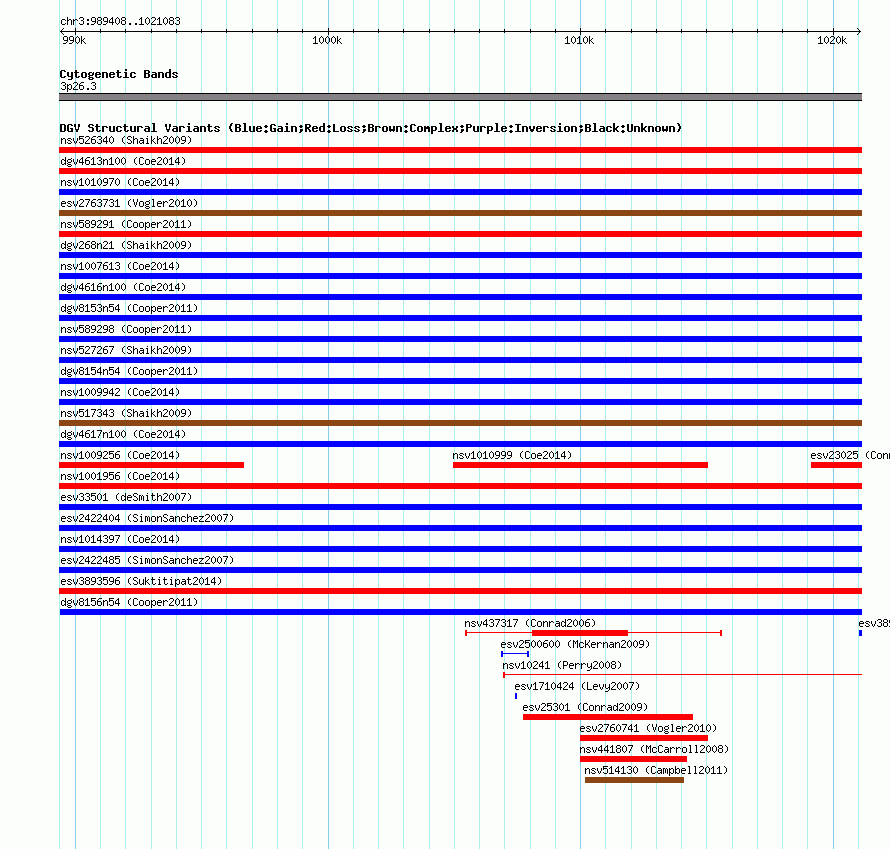Open the dgv8156n54 (Cooper2011) blue bar
890x849 pixels.
point(460,612)
